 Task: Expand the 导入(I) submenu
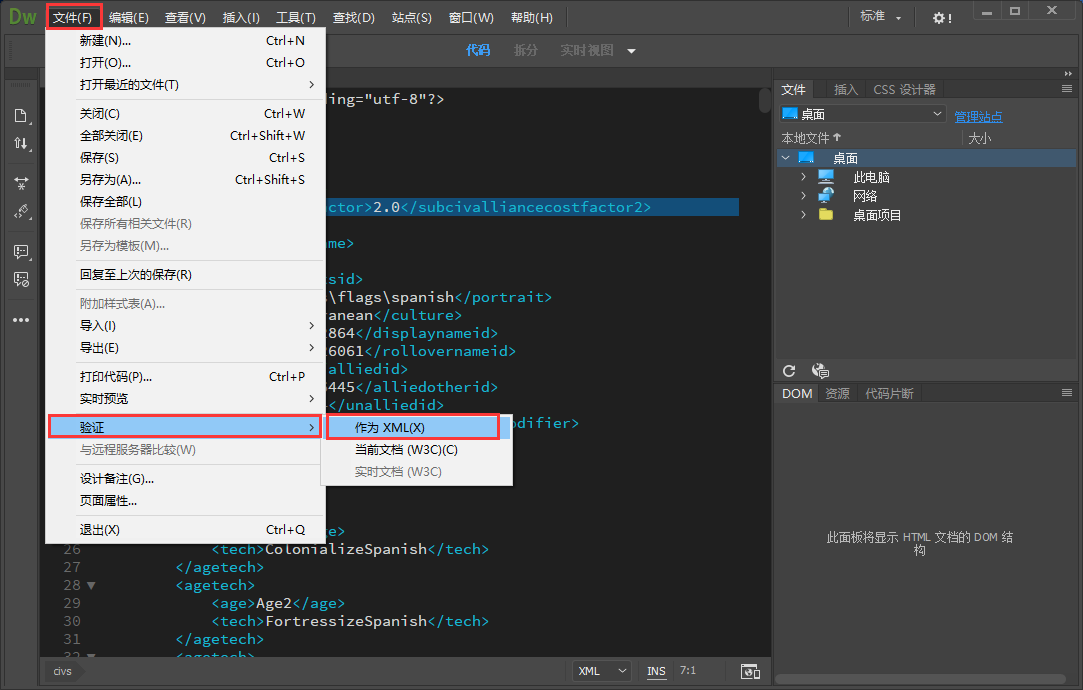coord(185,325)
